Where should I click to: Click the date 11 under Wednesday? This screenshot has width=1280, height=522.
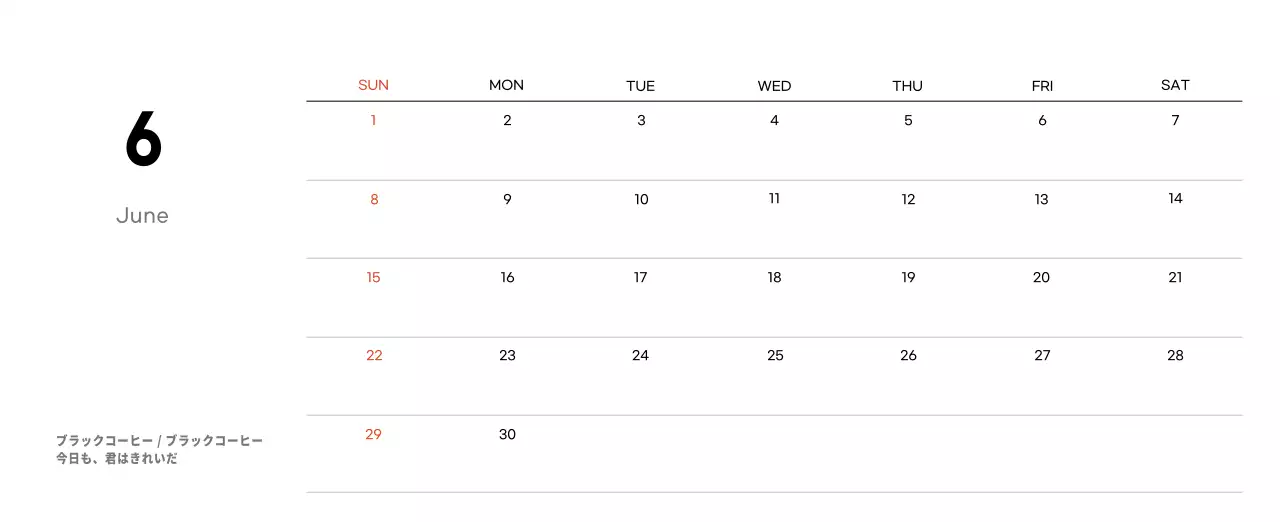coord(774,199)
